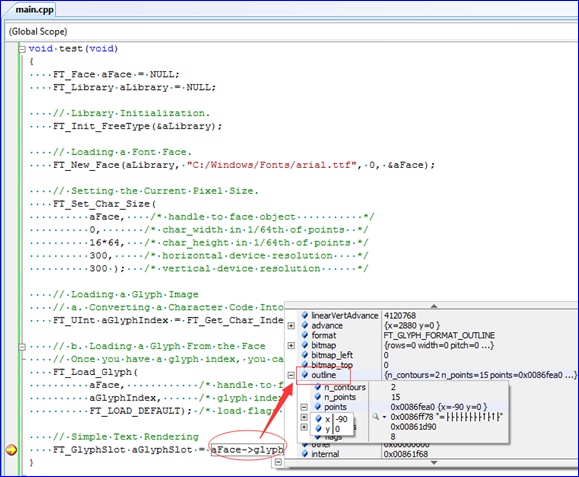Screen dimensions: 579x477
Task: Open the text visualizer magnifier icon
Action: coord(376,417)
